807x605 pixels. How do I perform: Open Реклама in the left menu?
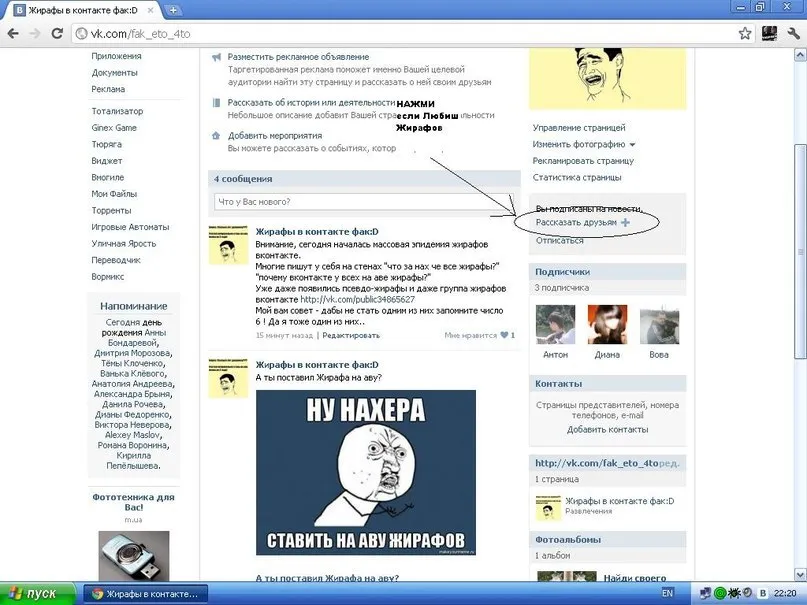pos(108,89)
